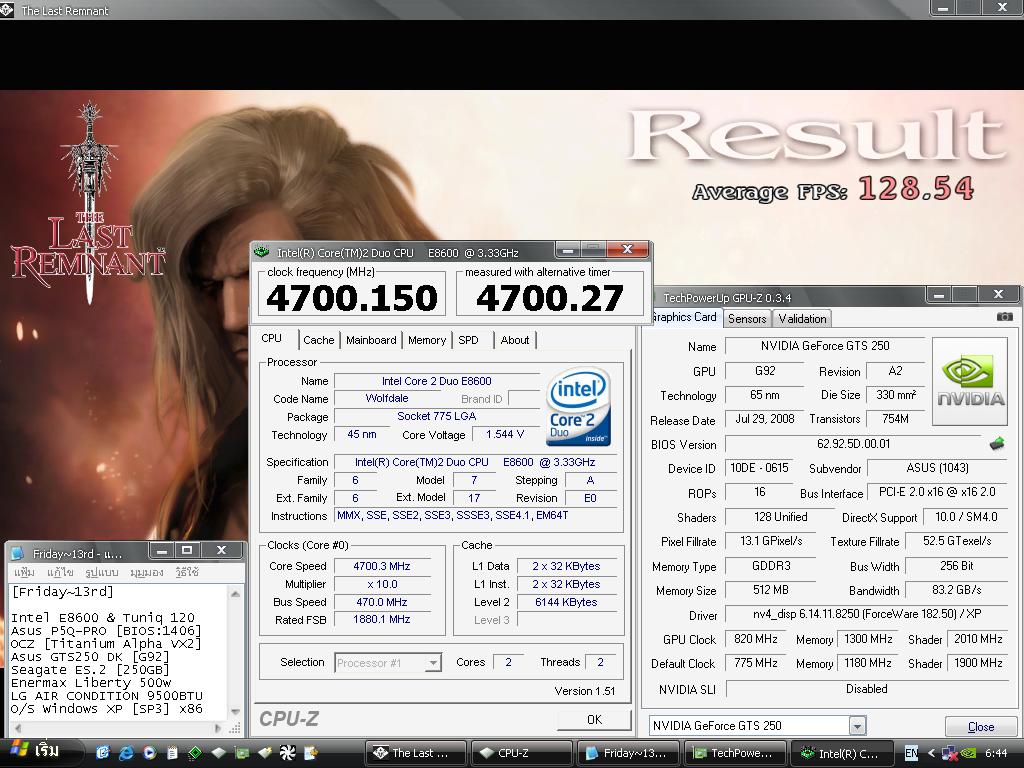Viewport: 1024px width, 768px height.
Task: Open the มุมมอง (View) menu in Notepad
Action: [x=146, y=572]
